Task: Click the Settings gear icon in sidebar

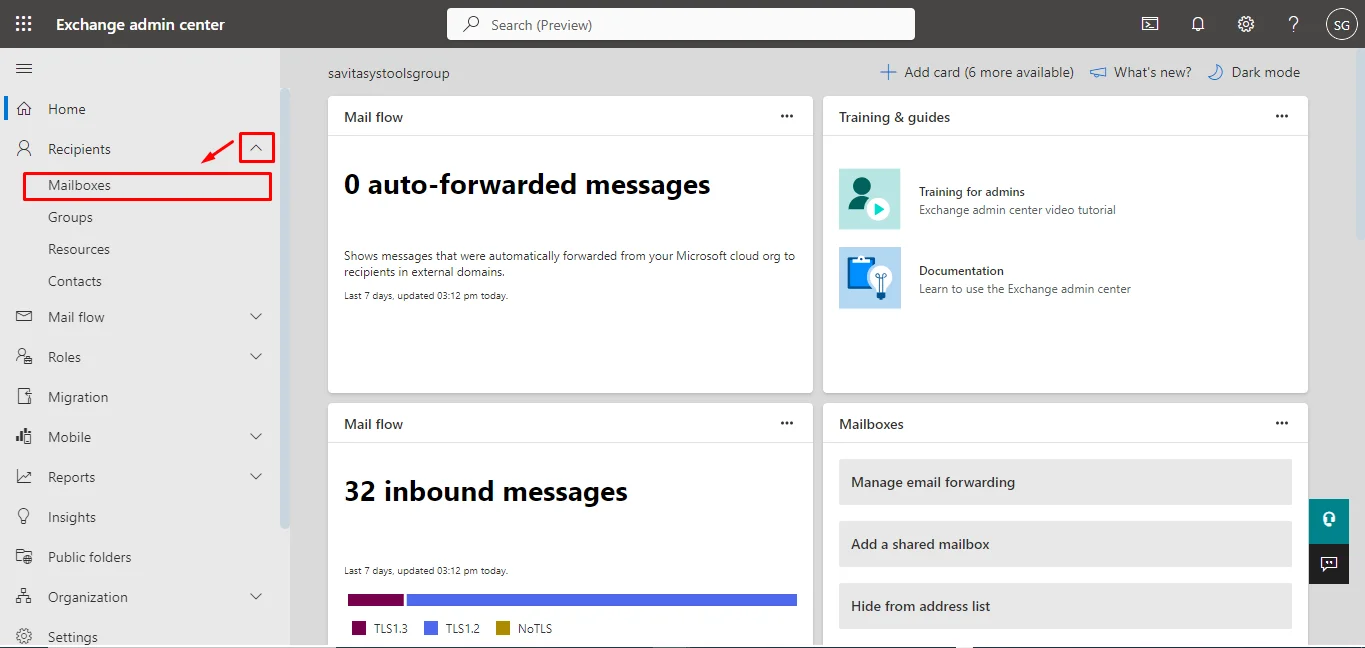Action: tap(25, 636)
